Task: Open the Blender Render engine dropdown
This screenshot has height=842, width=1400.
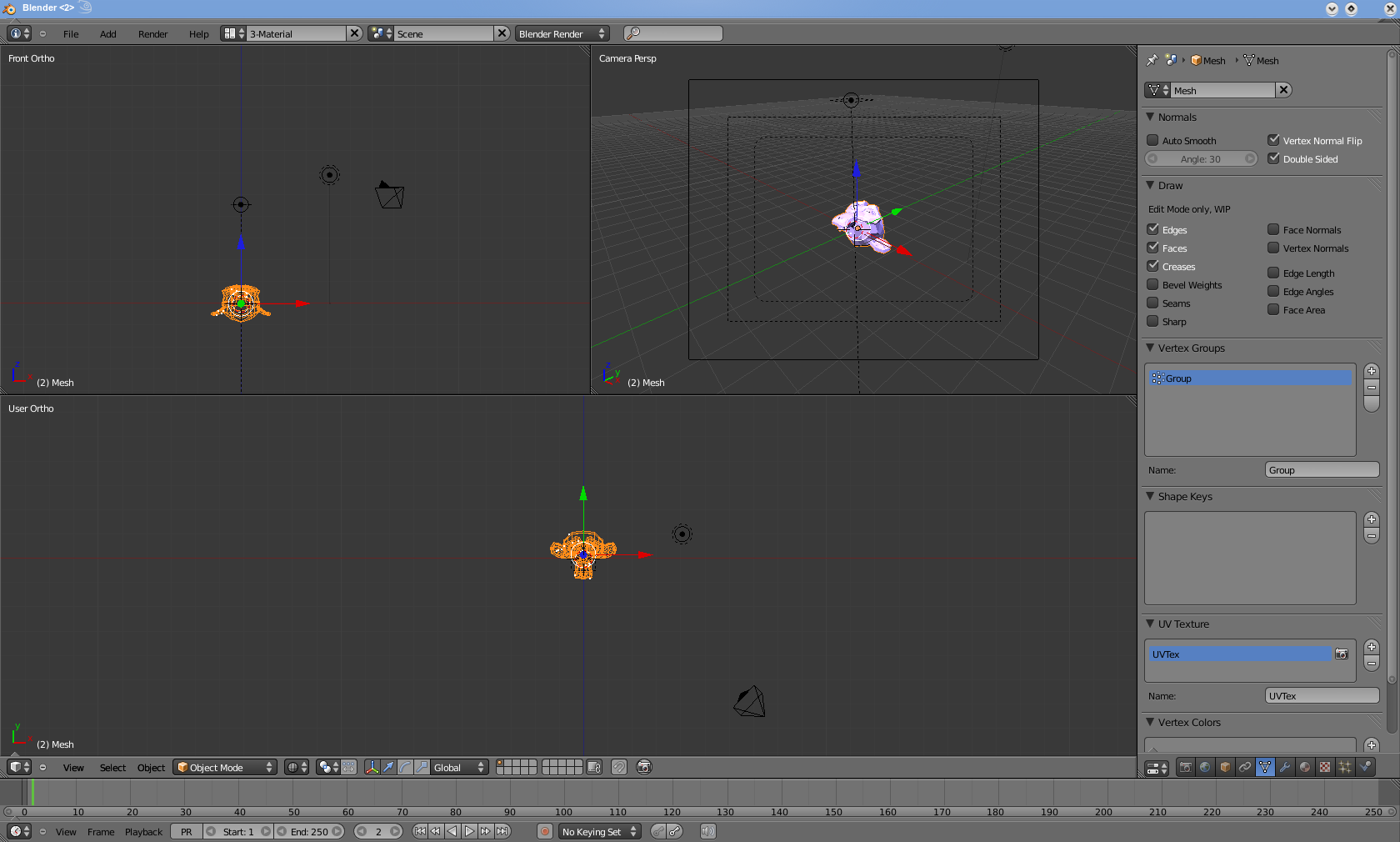Action: [562, 33]
